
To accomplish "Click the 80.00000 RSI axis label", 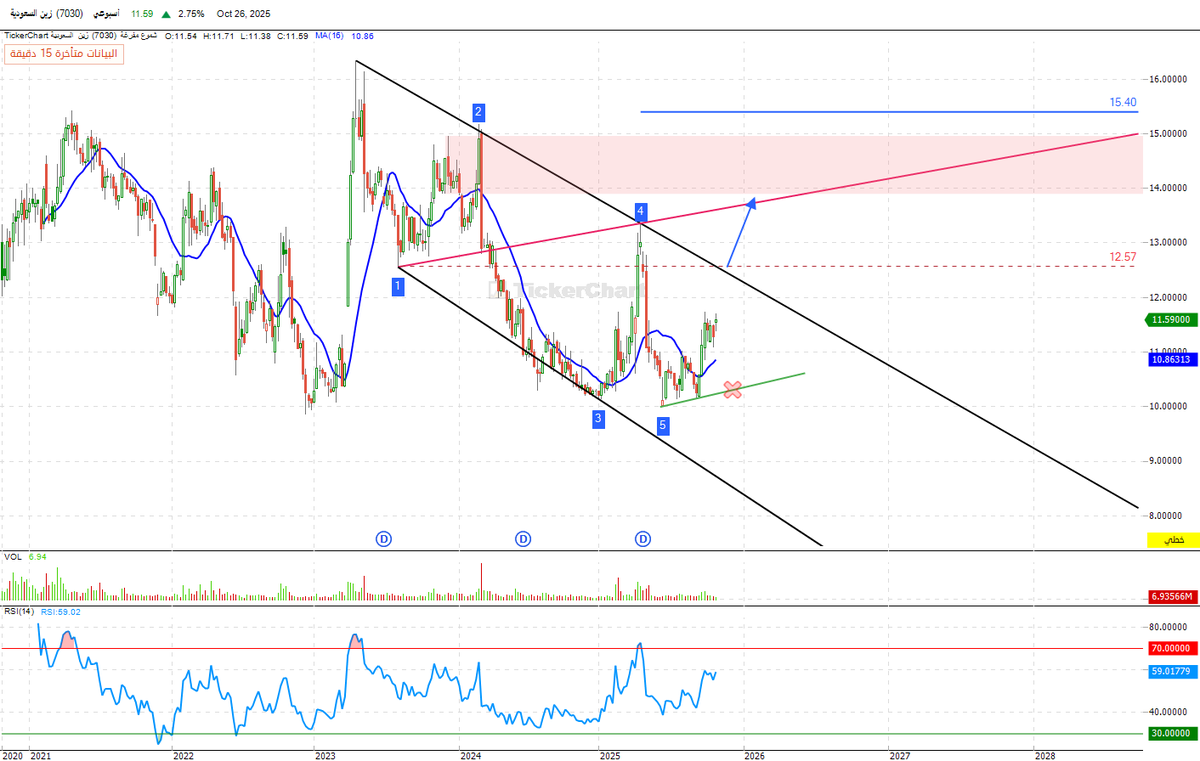I will click(x=1169, y=627).
